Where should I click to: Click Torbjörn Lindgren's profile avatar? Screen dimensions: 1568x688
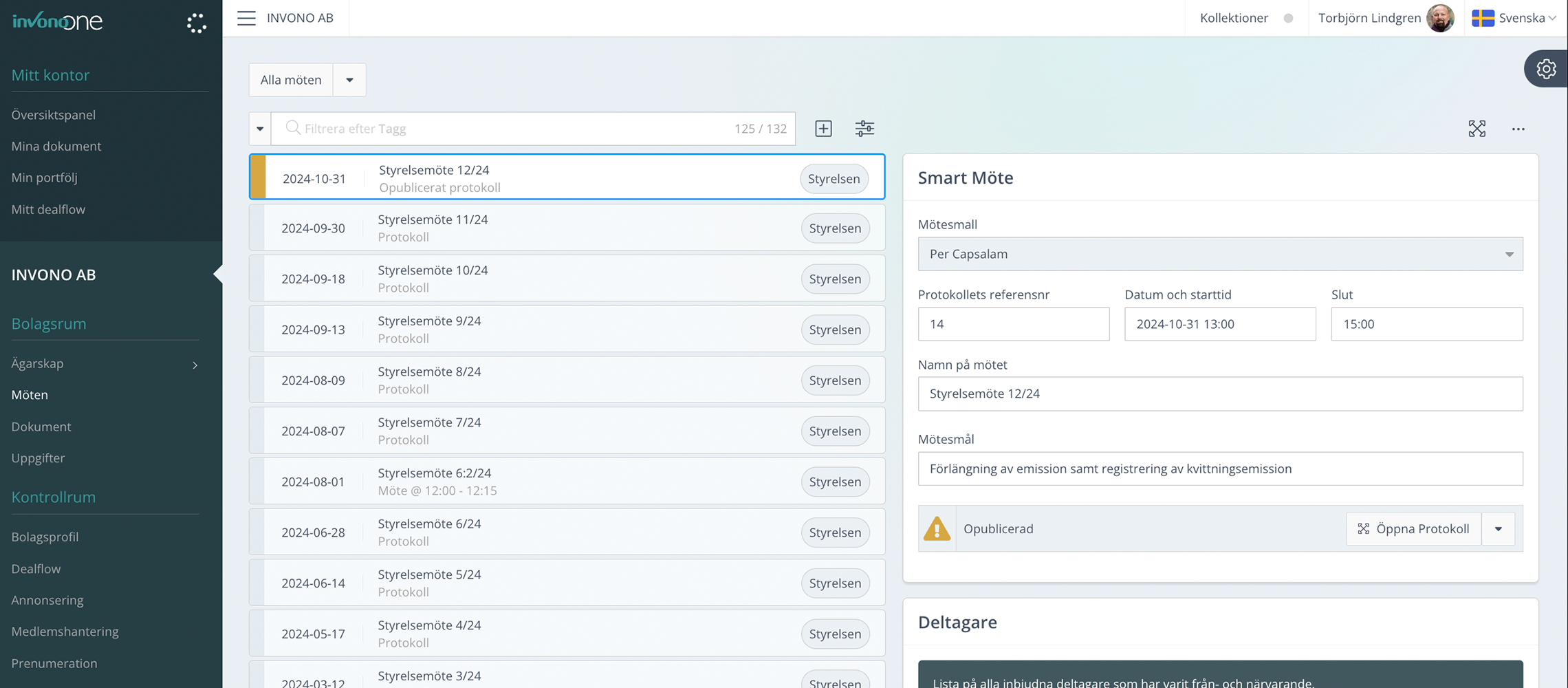[1440, 18]
